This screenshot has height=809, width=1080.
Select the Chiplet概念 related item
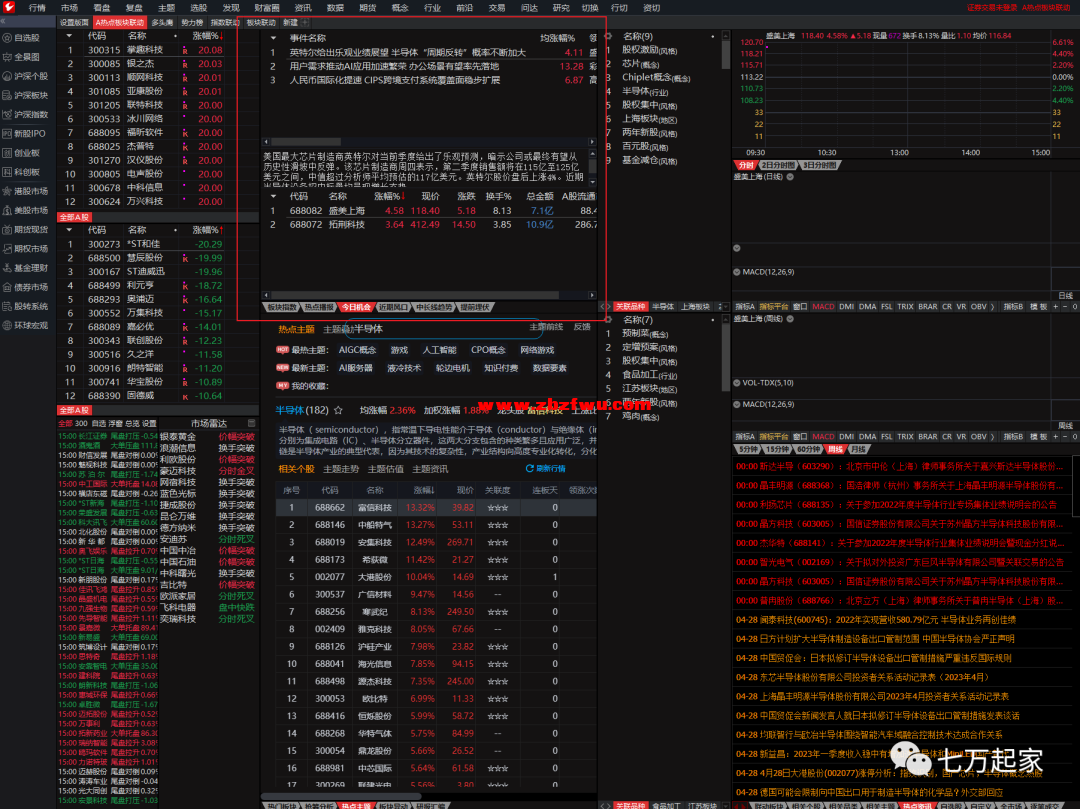(656, 78)
